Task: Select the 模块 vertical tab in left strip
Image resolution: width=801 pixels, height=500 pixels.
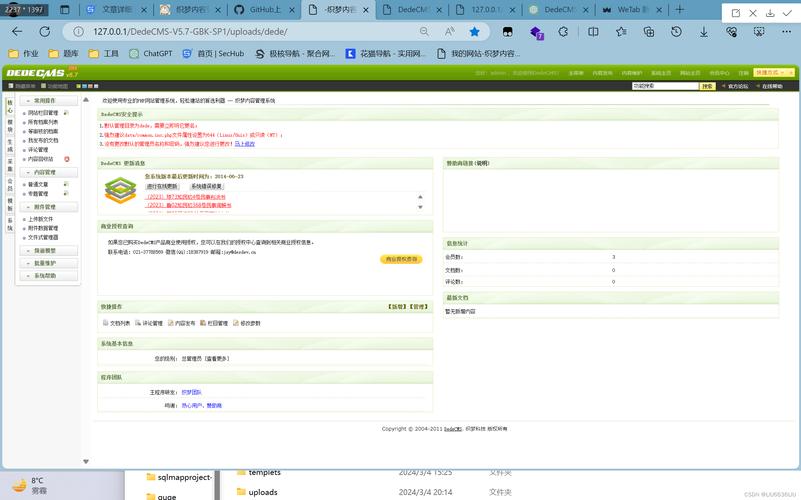Action: (x=10, y=125)
